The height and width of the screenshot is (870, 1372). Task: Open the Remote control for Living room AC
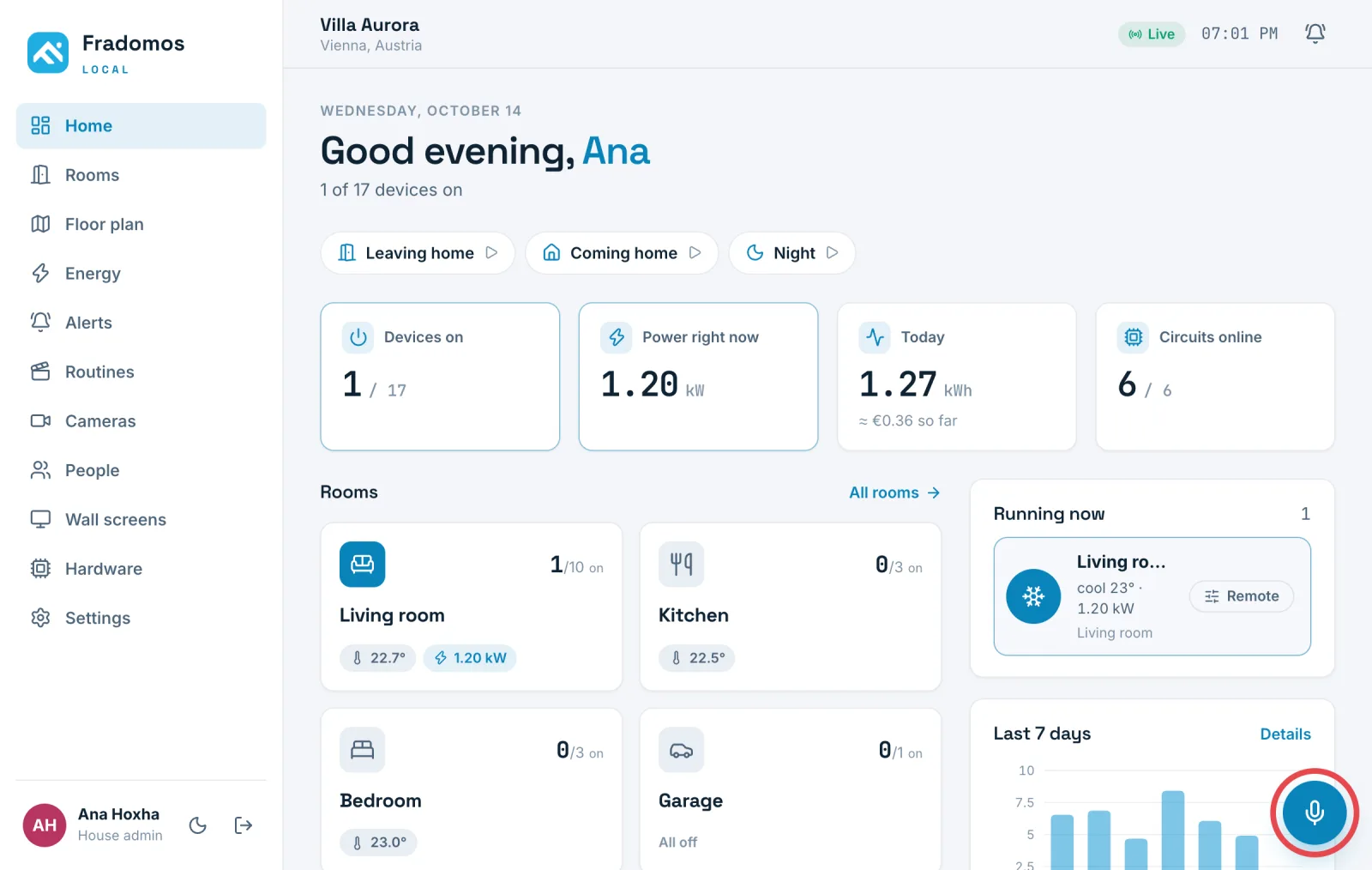click(1242, 596)
